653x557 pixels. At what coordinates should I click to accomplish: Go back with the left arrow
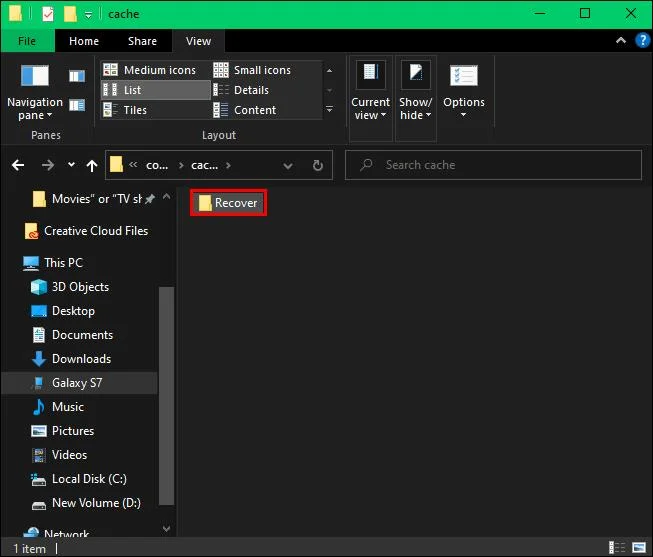18,165
